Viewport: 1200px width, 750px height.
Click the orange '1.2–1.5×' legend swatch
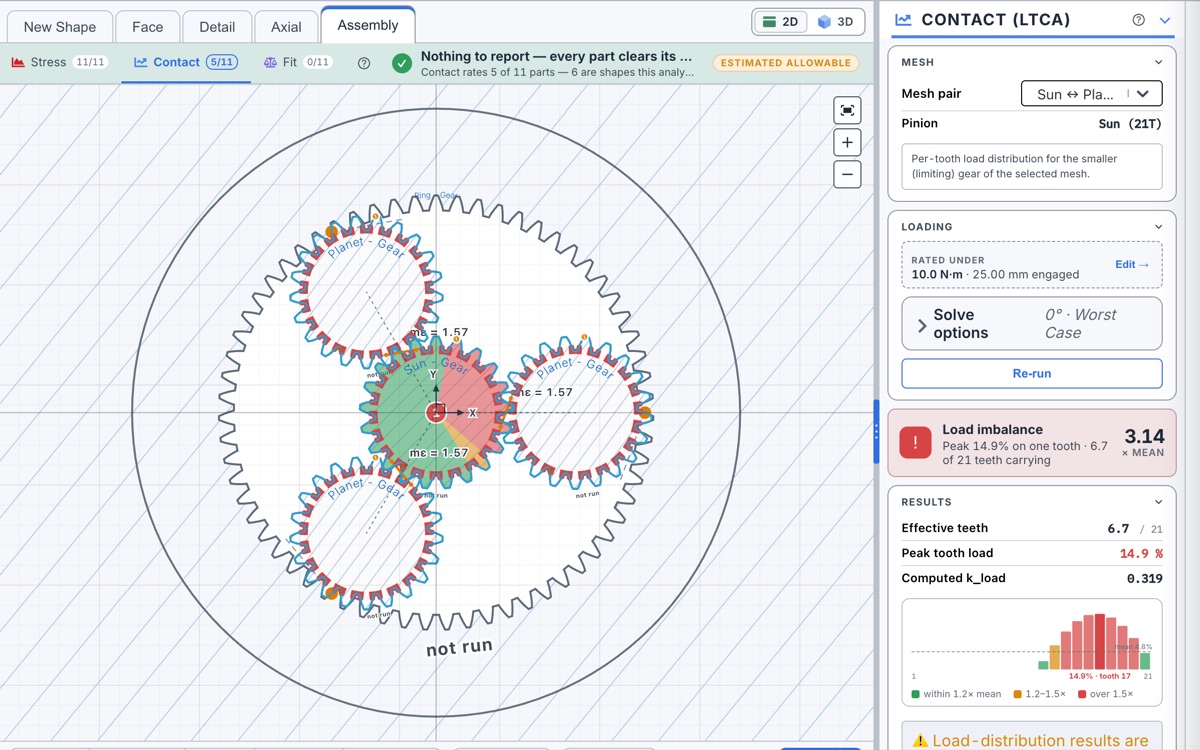[x=1017, y=694]
